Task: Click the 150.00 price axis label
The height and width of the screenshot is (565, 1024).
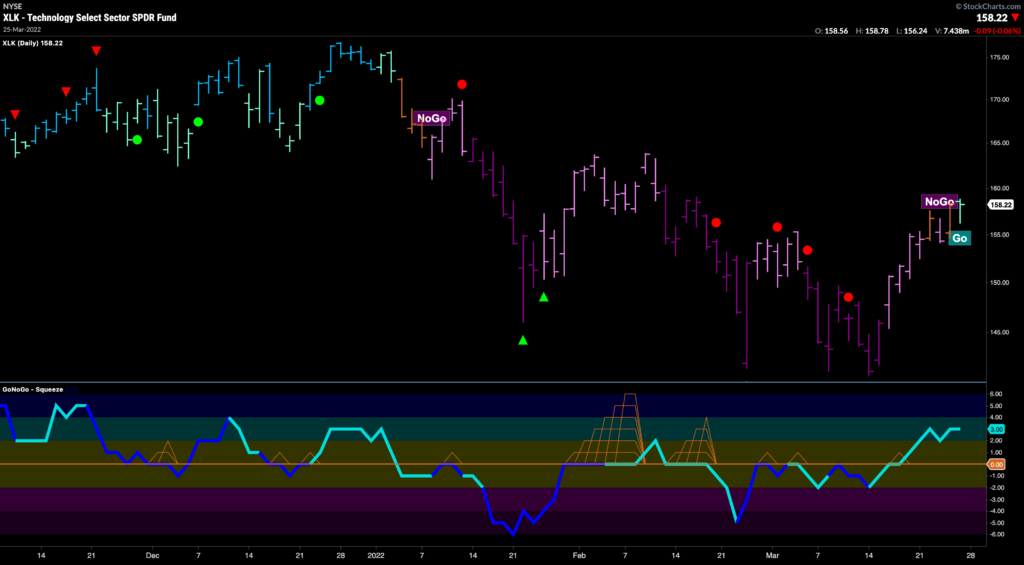Action: point(1000,283)
